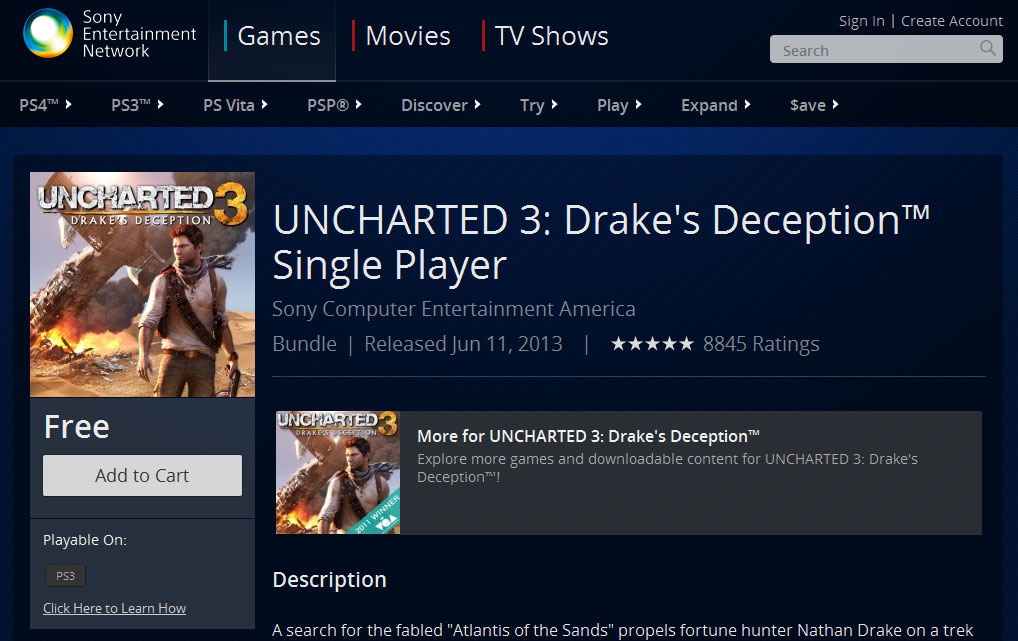Screen dimensions: 1018x641
Task: Click the large Uncharted 3 cover art
Action: click(x=142, y=284)
